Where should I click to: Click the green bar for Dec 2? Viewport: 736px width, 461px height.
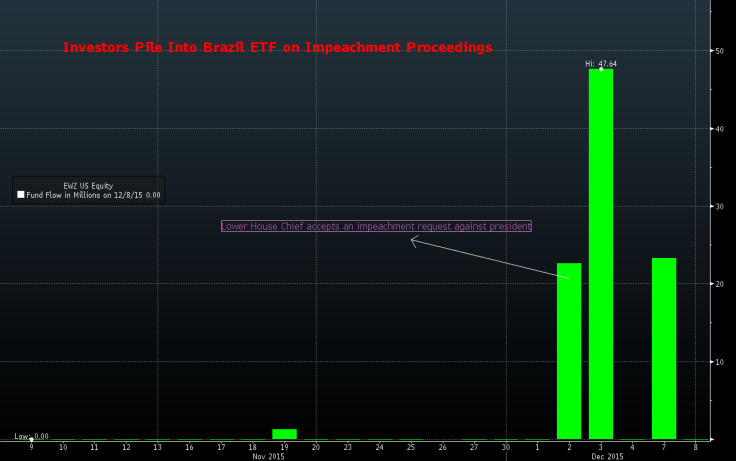pos(569,350)
